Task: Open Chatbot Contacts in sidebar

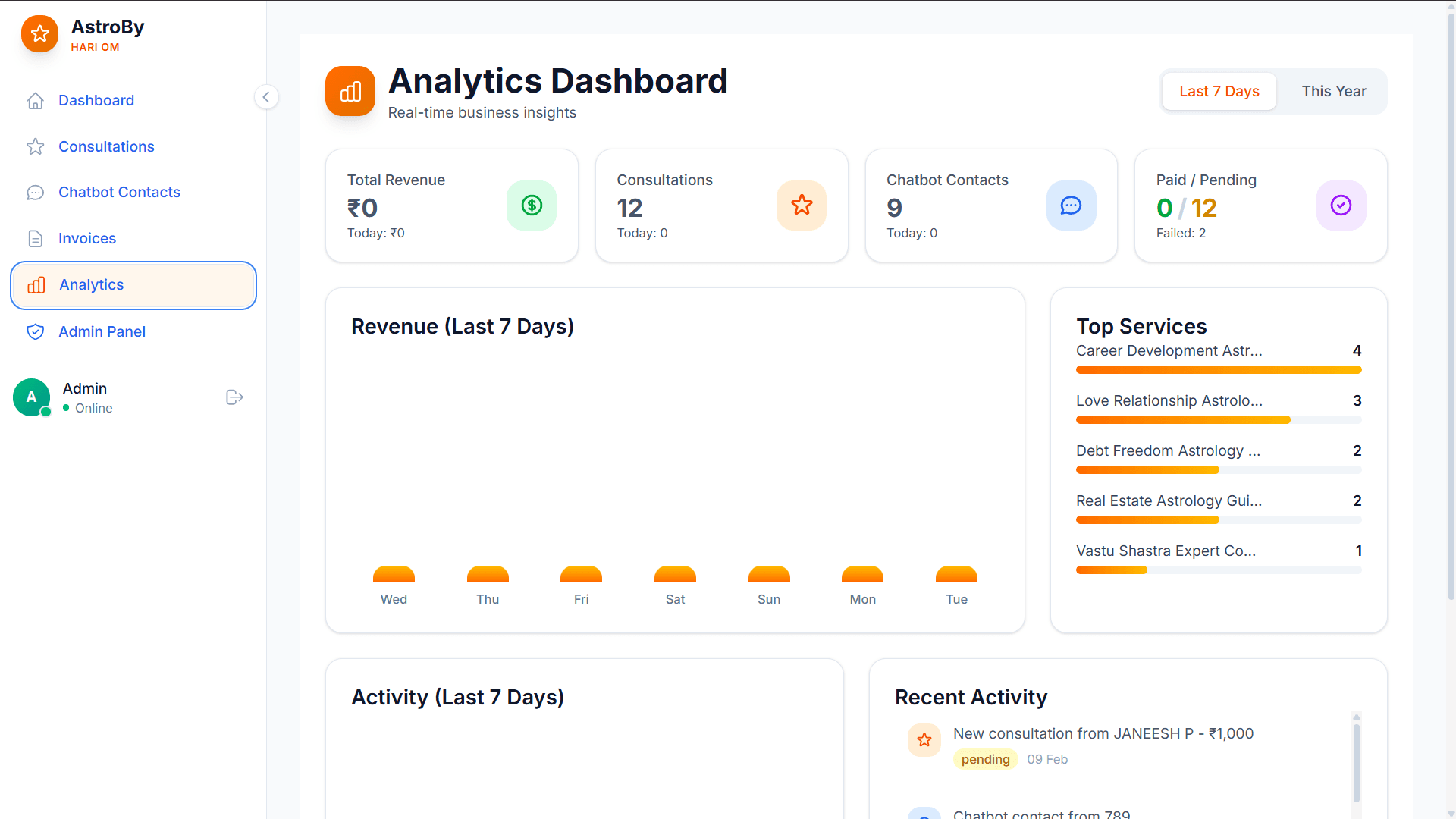Action: coord(119,192)
